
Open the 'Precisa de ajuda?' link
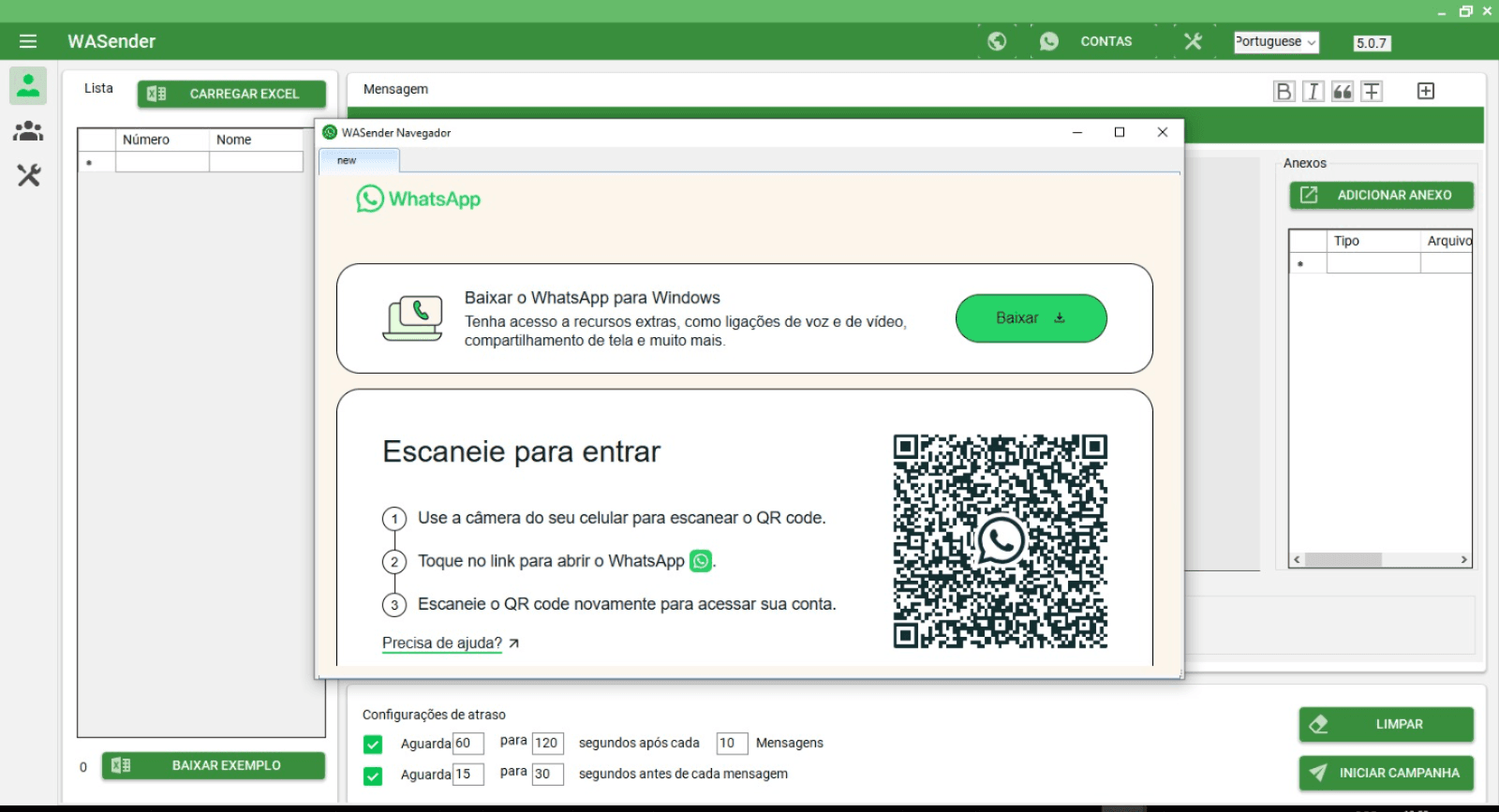click(x=442, y=643)
